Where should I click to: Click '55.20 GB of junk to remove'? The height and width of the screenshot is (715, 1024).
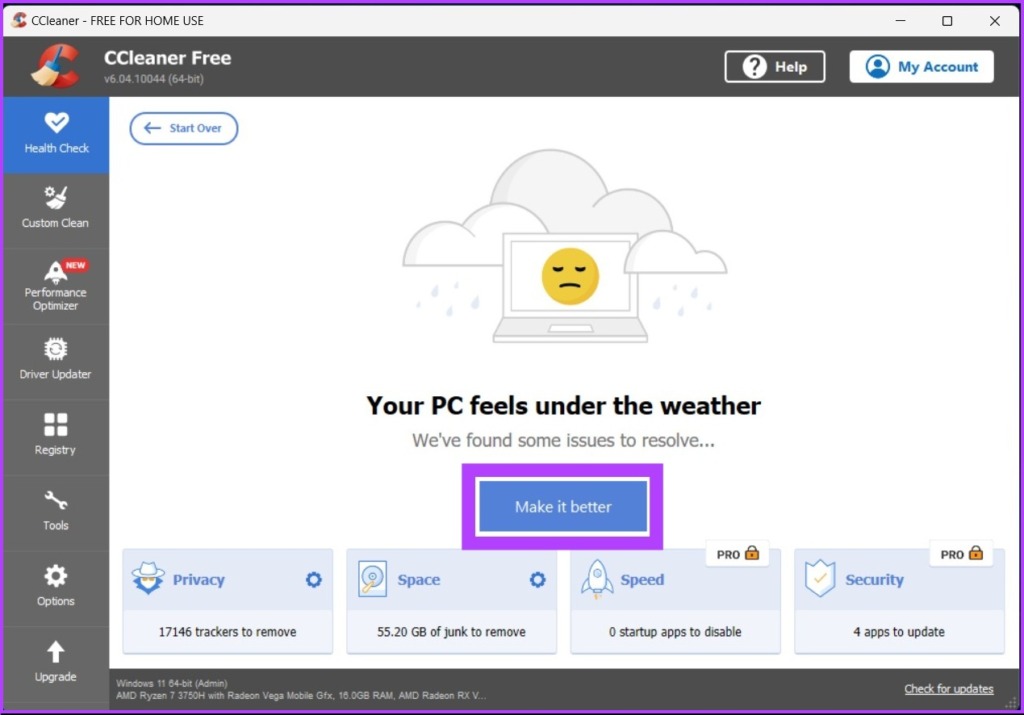point(451,631)
